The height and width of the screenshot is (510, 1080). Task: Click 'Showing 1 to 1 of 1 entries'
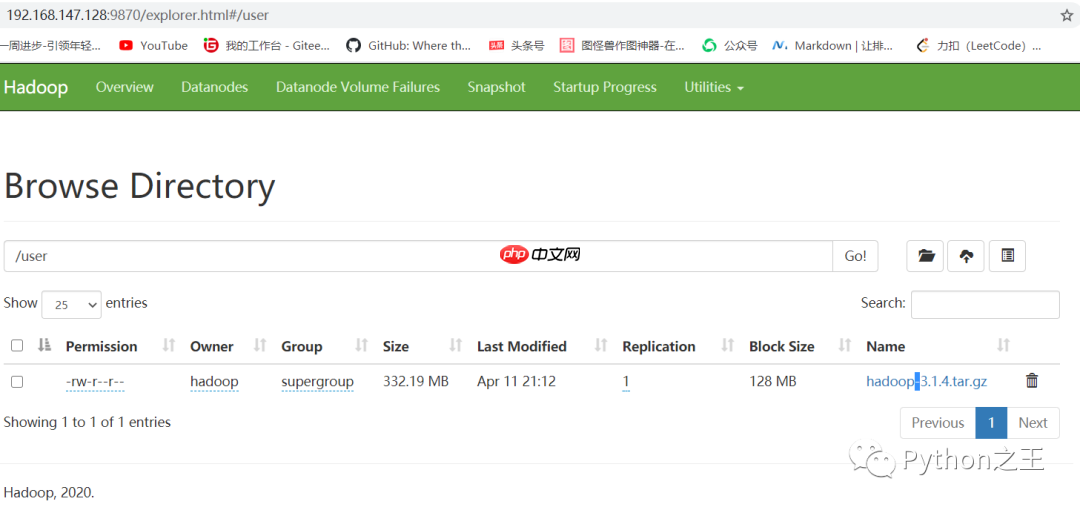coord(87,422)
